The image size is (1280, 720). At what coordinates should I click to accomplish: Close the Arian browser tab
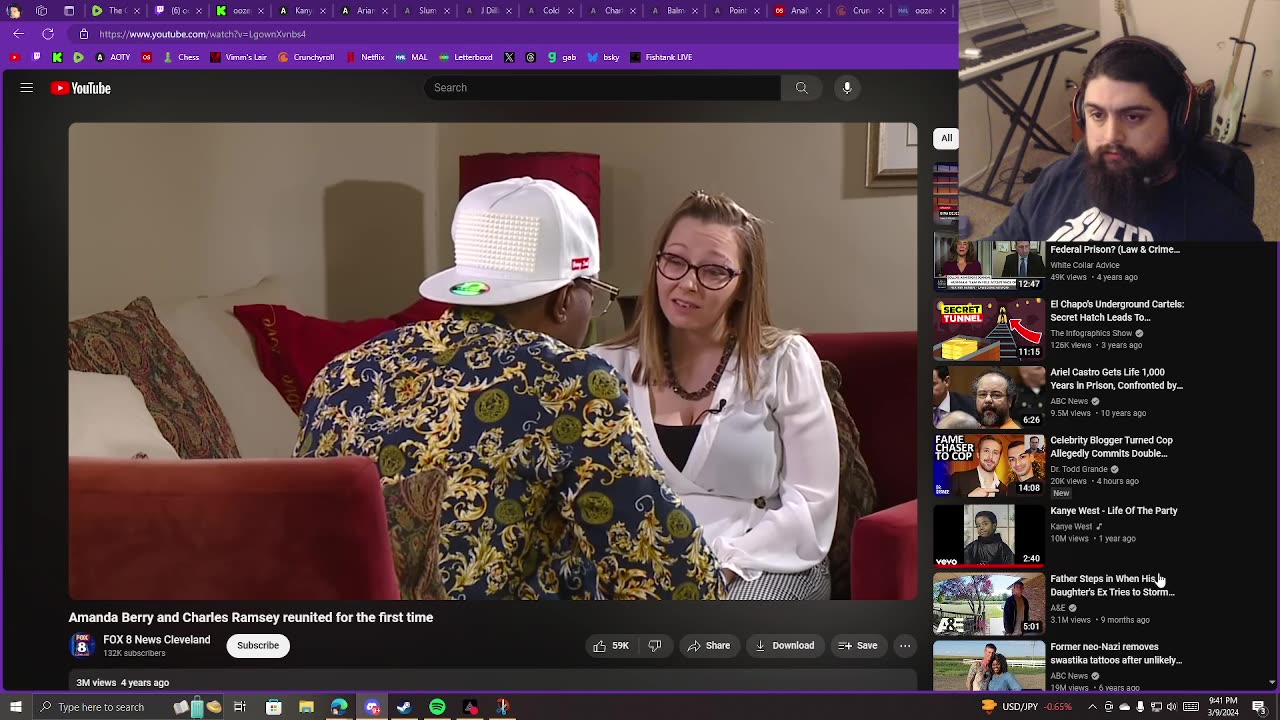coord(385,11)
